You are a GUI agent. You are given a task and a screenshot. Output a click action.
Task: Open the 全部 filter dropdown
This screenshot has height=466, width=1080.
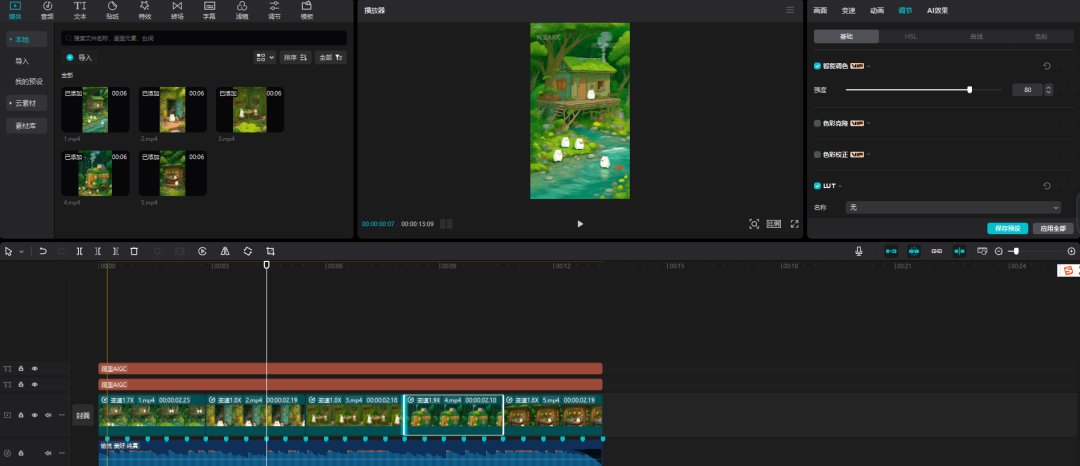pyautogui.click(x=331, y=58)
